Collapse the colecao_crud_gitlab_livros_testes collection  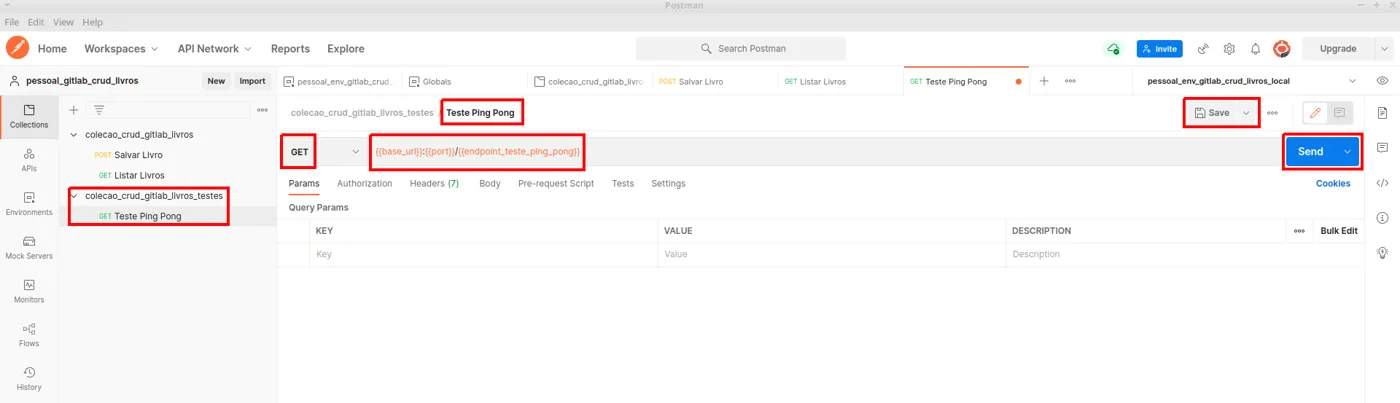(74, 196)
